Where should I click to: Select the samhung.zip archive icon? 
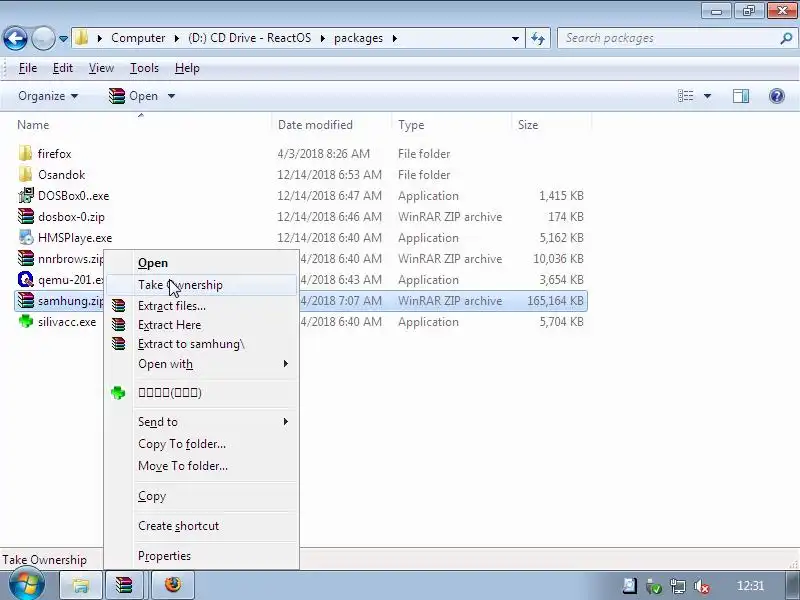[x=26, y=301]
